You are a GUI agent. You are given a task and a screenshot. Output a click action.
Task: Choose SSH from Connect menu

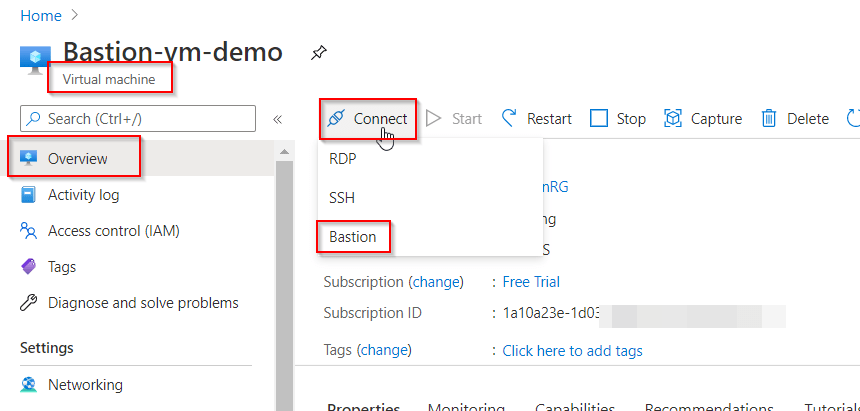click(x=342, y=198)
